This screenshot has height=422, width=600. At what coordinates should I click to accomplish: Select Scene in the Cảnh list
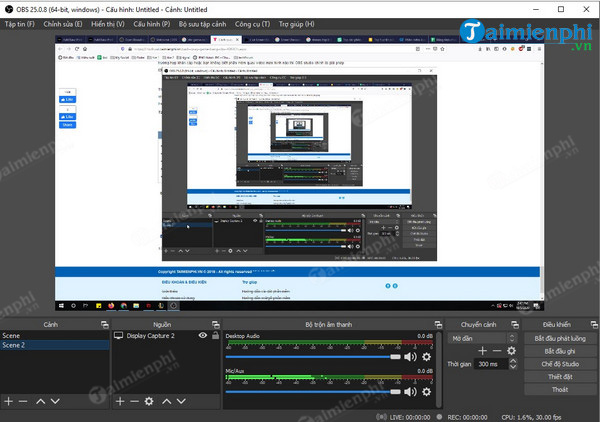coord(55,336)
